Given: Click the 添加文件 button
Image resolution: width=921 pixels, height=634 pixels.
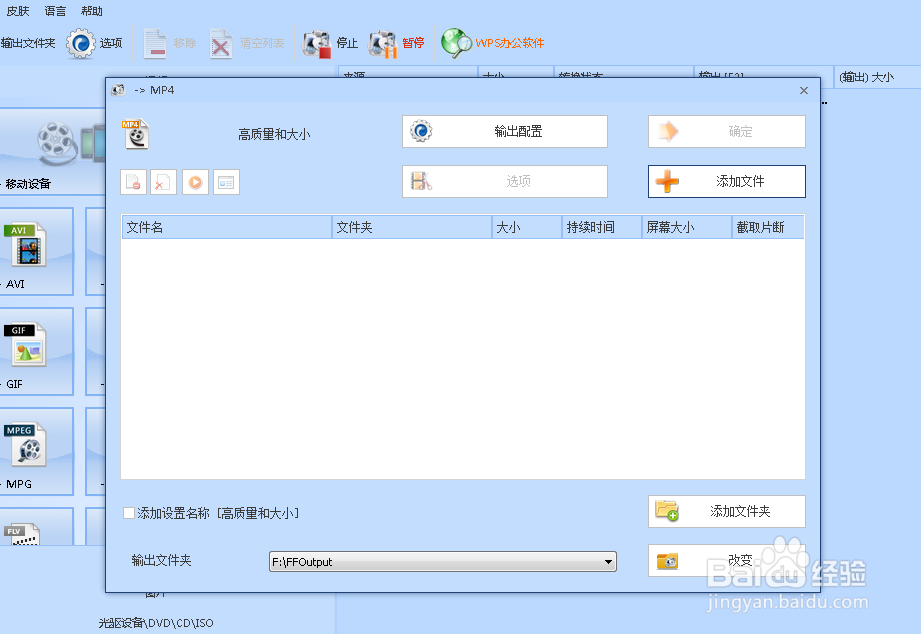Looking at the screenshot, I should [x=725, y=181].
